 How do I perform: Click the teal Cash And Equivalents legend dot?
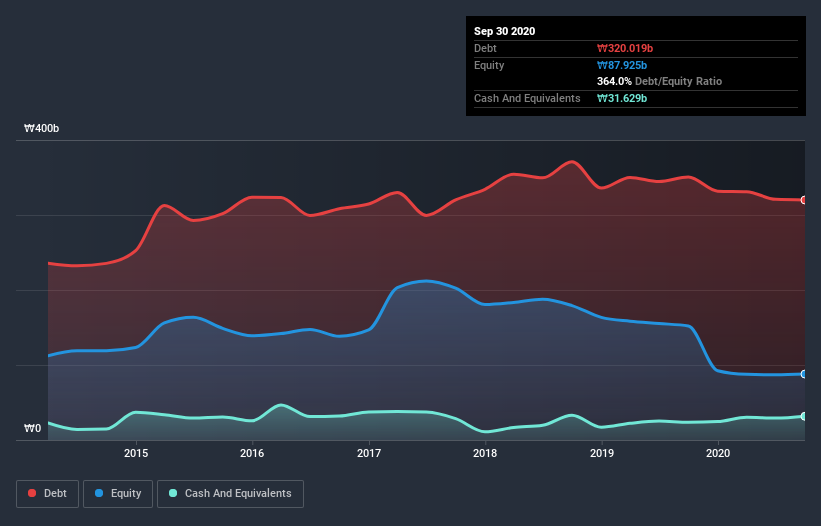click(x=173, y=493)
